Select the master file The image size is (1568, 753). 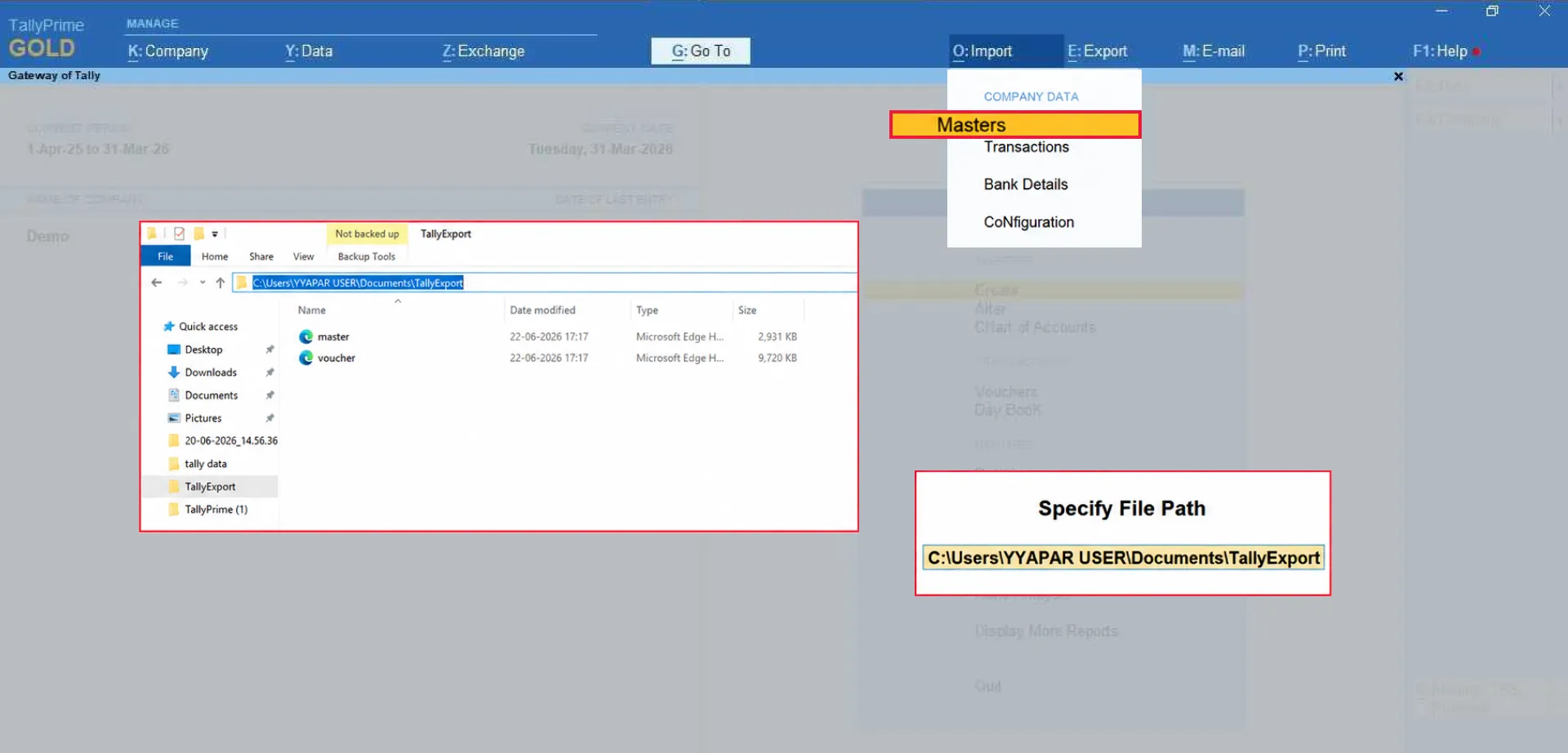(333, 336)
